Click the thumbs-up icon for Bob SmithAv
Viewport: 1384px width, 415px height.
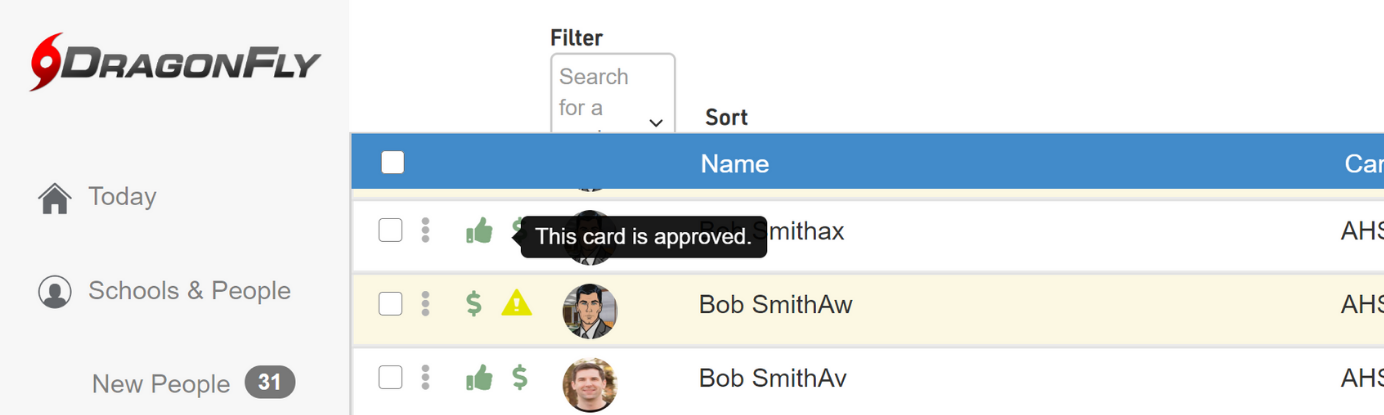(479, 378)
